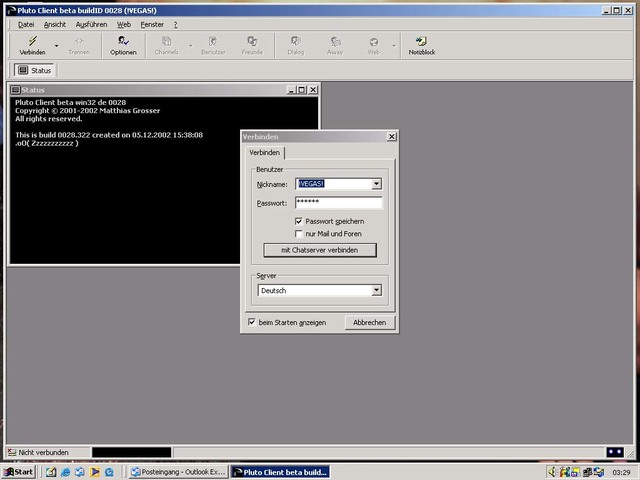640x480 pixels.
Task: Click the first quick launch desktop icon
Action: click(51, 472)
